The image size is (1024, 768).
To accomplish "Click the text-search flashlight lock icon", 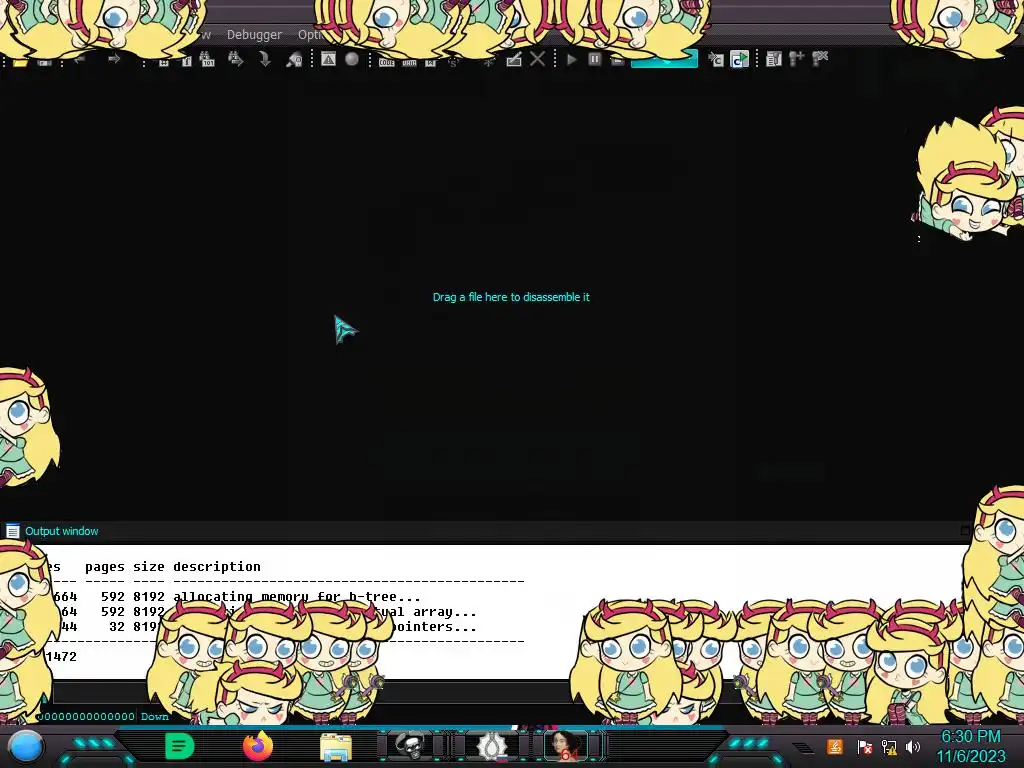I will pyautogui.click(x=294, y=59).
